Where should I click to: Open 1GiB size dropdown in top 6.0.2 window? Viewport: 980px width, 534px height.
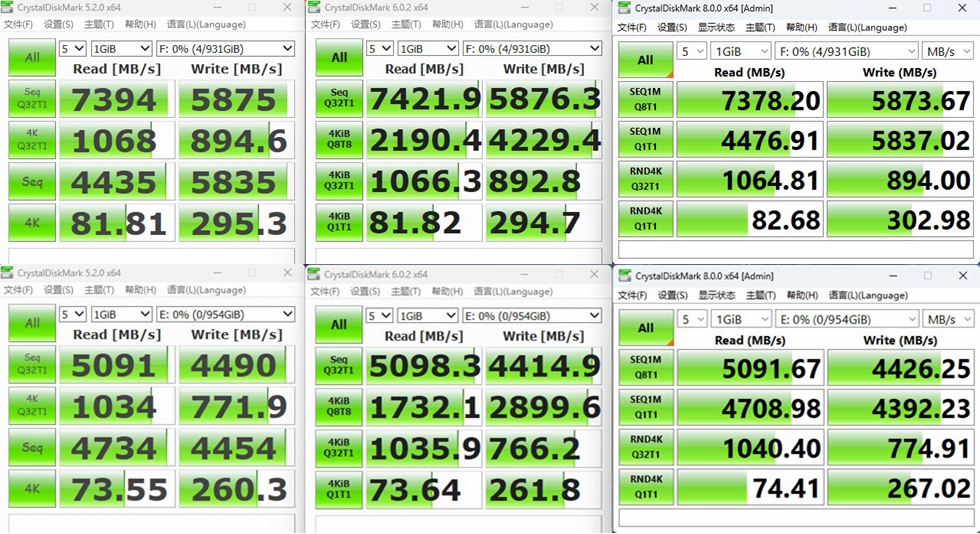[428, 49]
